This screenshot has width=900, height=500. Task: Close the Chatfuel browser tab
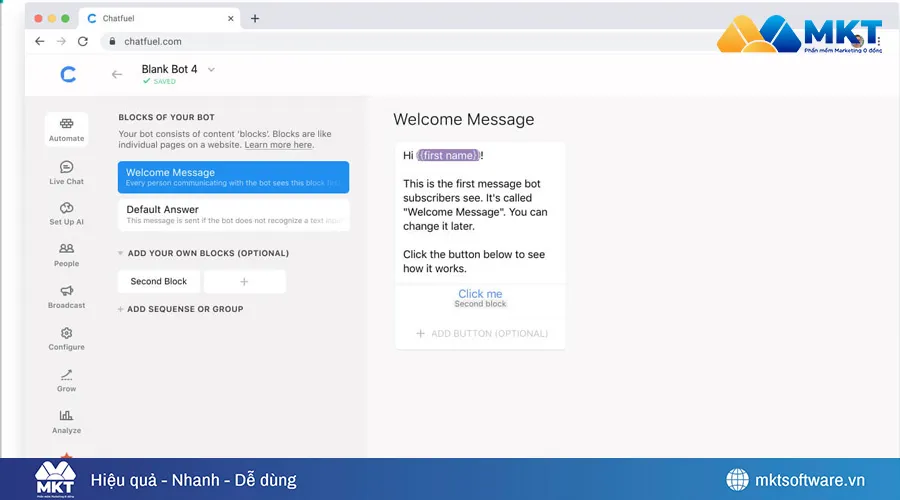(x=231, y=18)
